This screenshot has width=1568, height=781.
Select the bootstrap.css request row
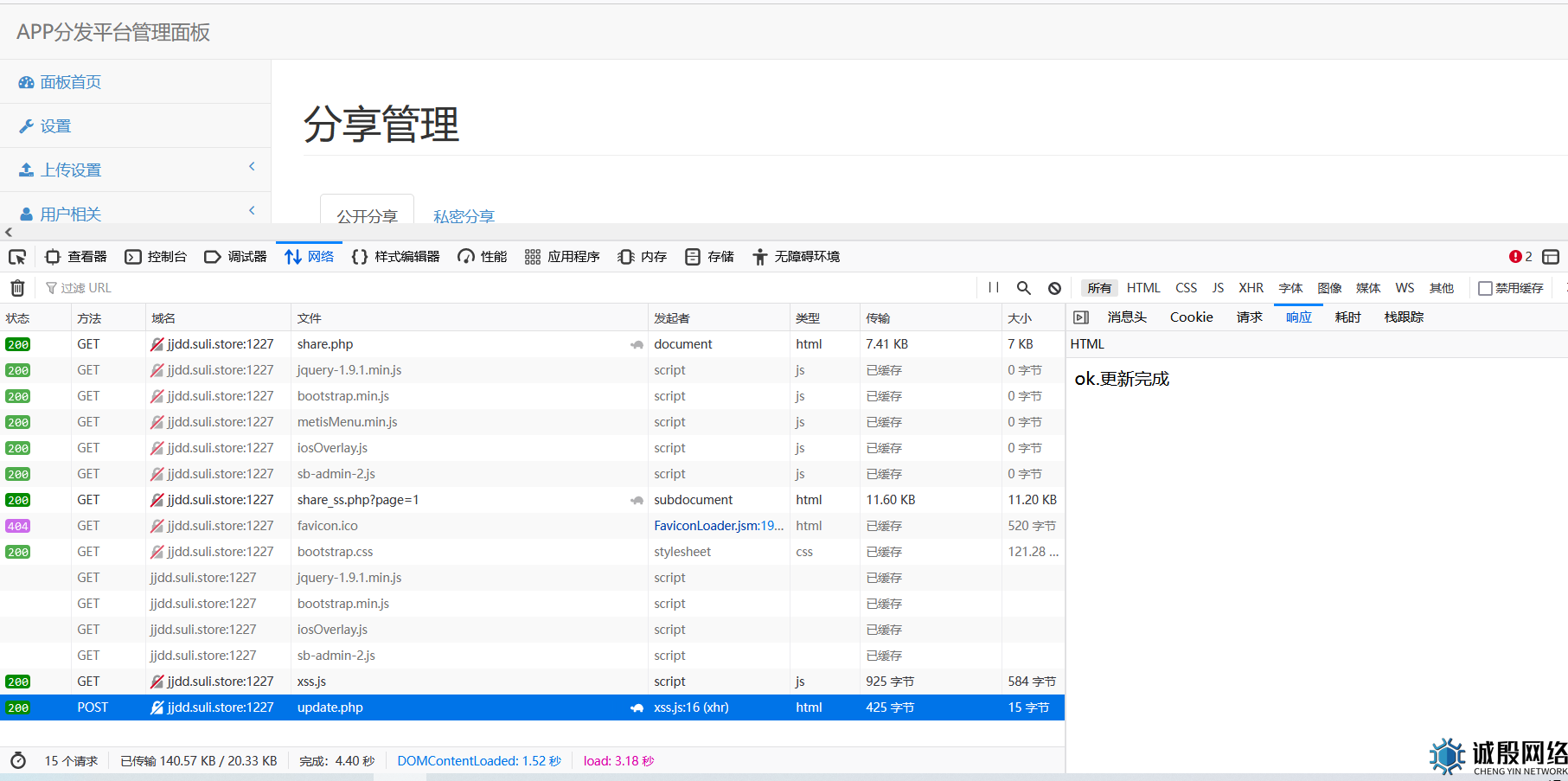(x=532, y=552)
